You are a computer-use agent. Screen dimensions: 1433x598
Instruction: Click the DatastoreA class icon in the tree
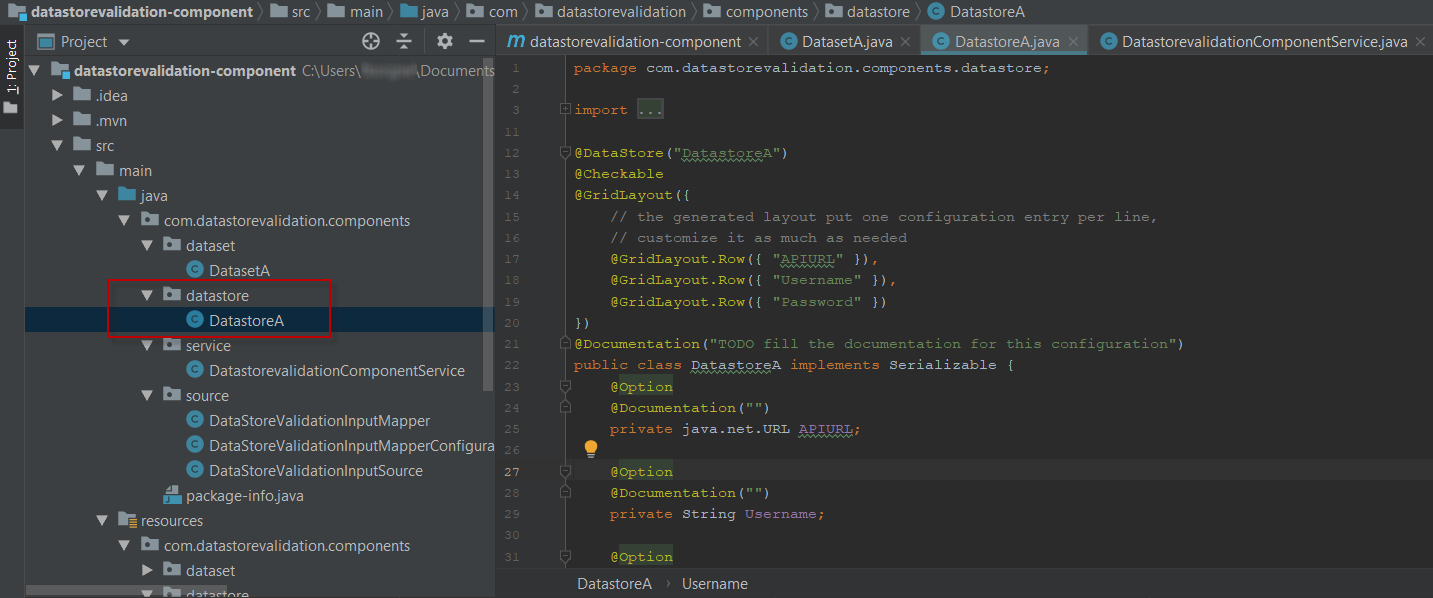coord(194,320)
